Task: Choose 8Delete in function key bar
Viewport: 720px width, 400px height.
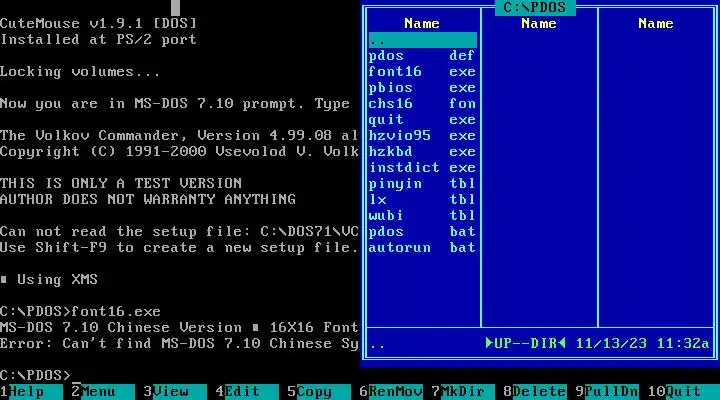Action: point(535,391)
